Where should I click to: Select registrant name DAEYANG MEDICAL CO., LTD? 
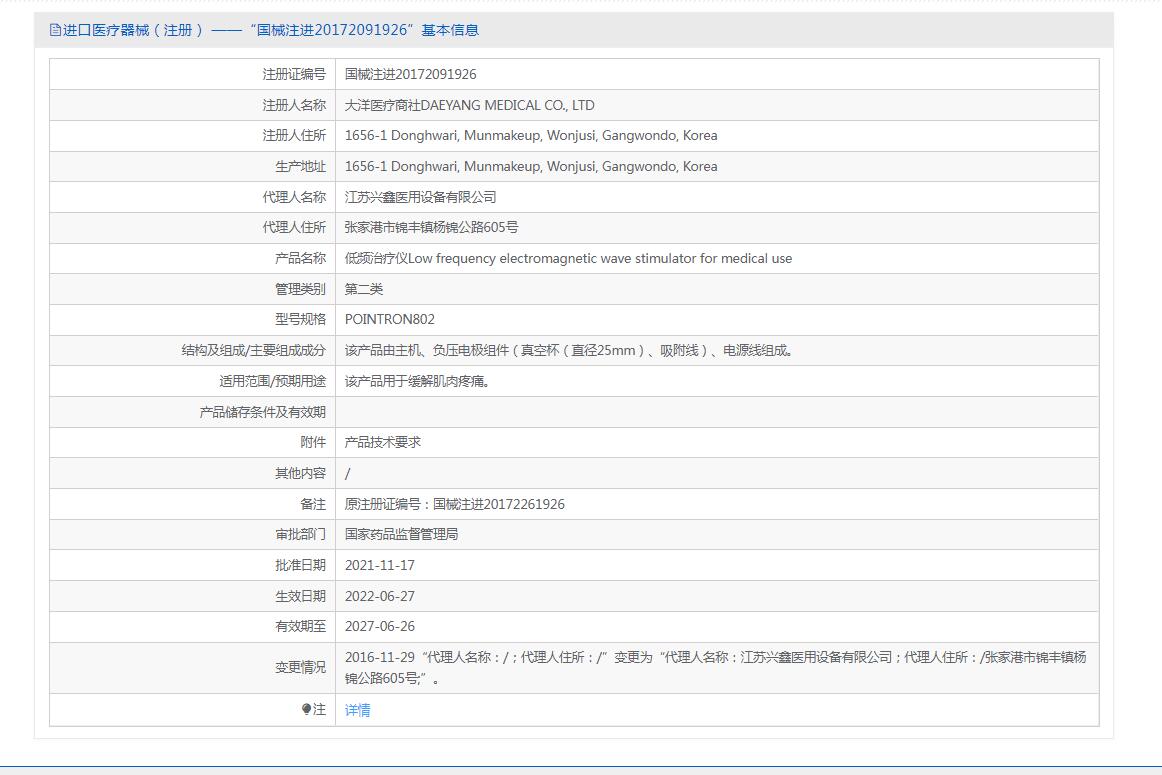pos(469,105)
